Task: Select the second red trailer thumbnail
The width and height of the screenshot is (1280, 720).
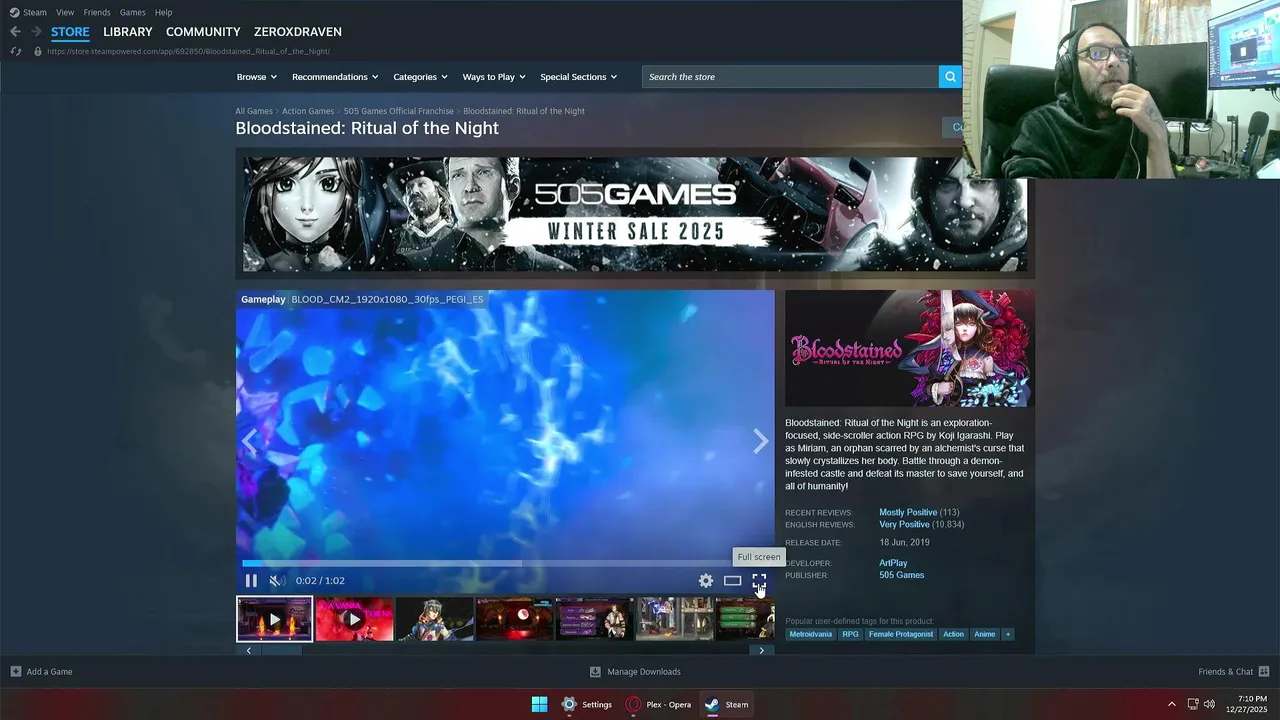Action: coord(354,619)
